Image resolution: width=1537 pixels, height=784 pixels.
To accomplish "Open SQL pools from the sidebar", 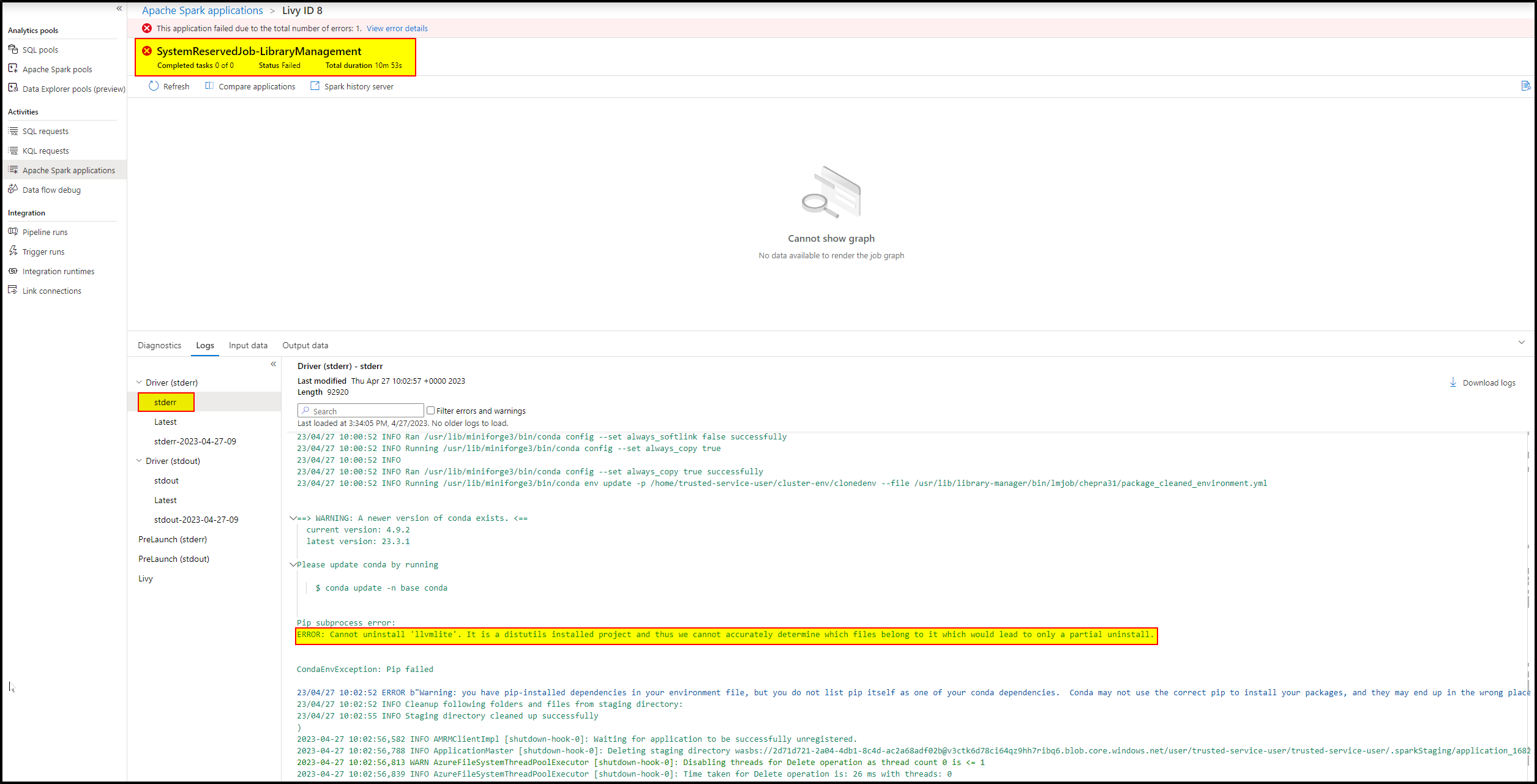I will 40,50.
